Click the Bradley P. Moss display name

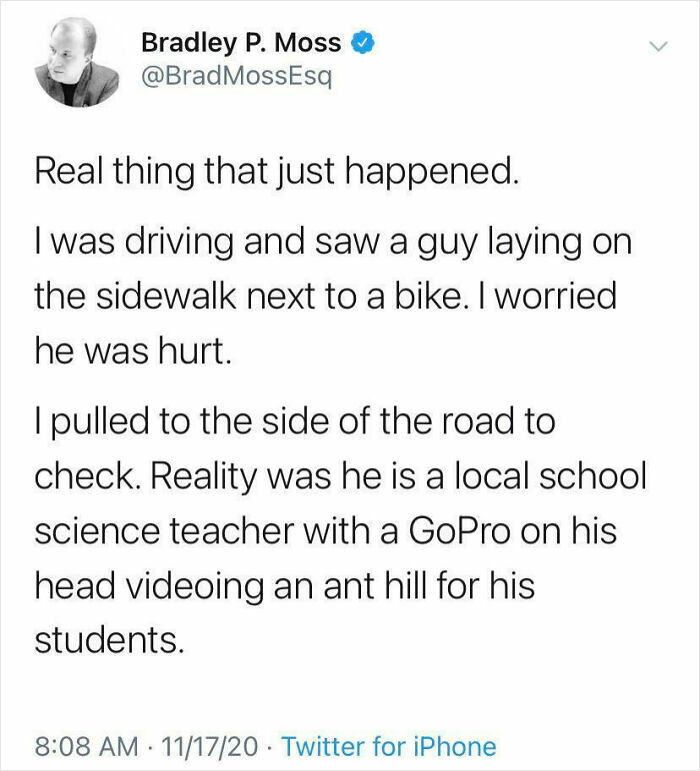pos(240,43)
